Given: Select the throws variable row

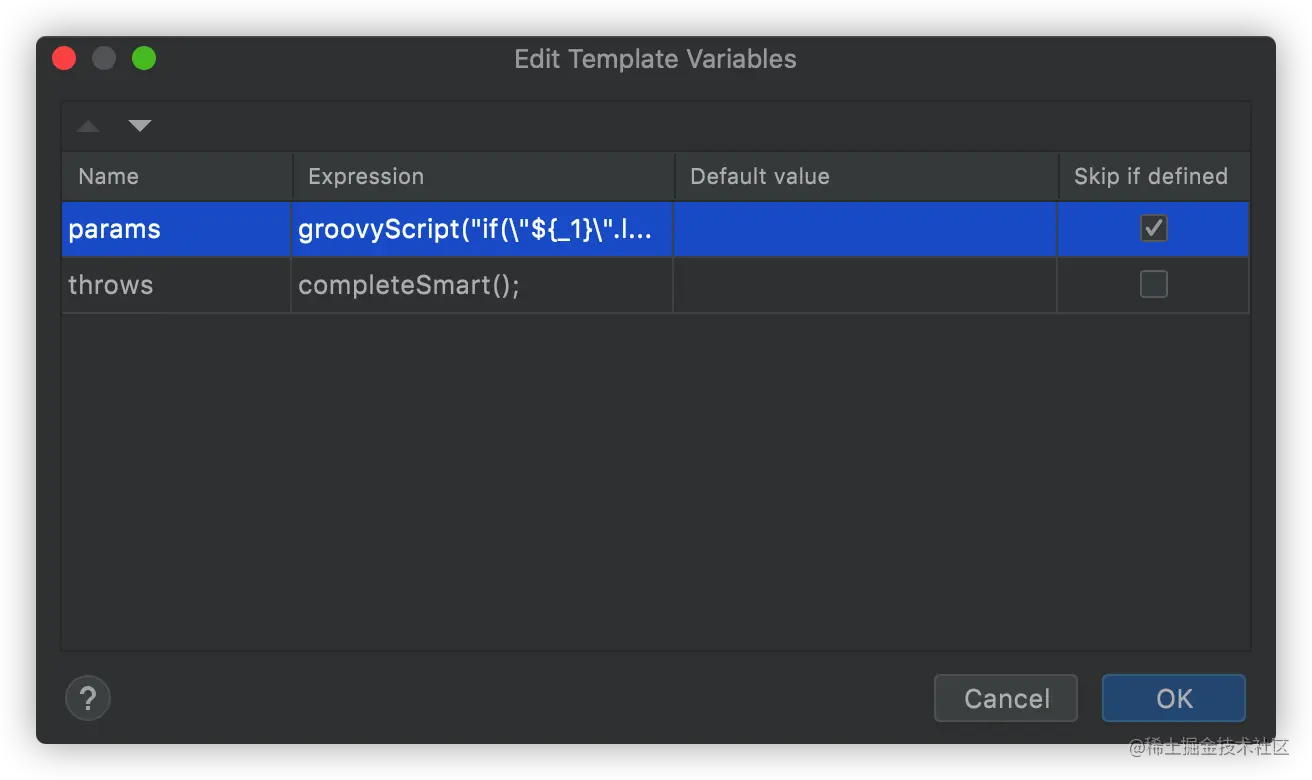Looking at the screenshot, I should [x=655, y=285].
